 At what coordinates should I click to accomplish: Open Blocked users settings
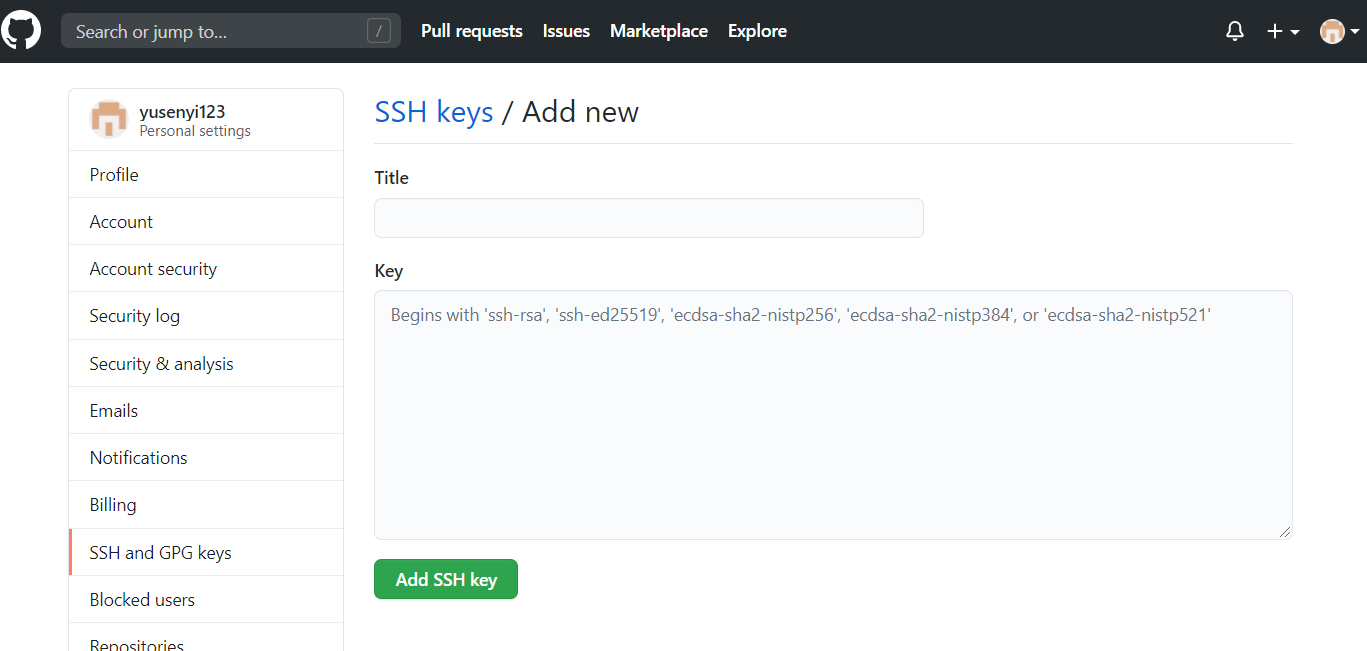pos(206,599)
